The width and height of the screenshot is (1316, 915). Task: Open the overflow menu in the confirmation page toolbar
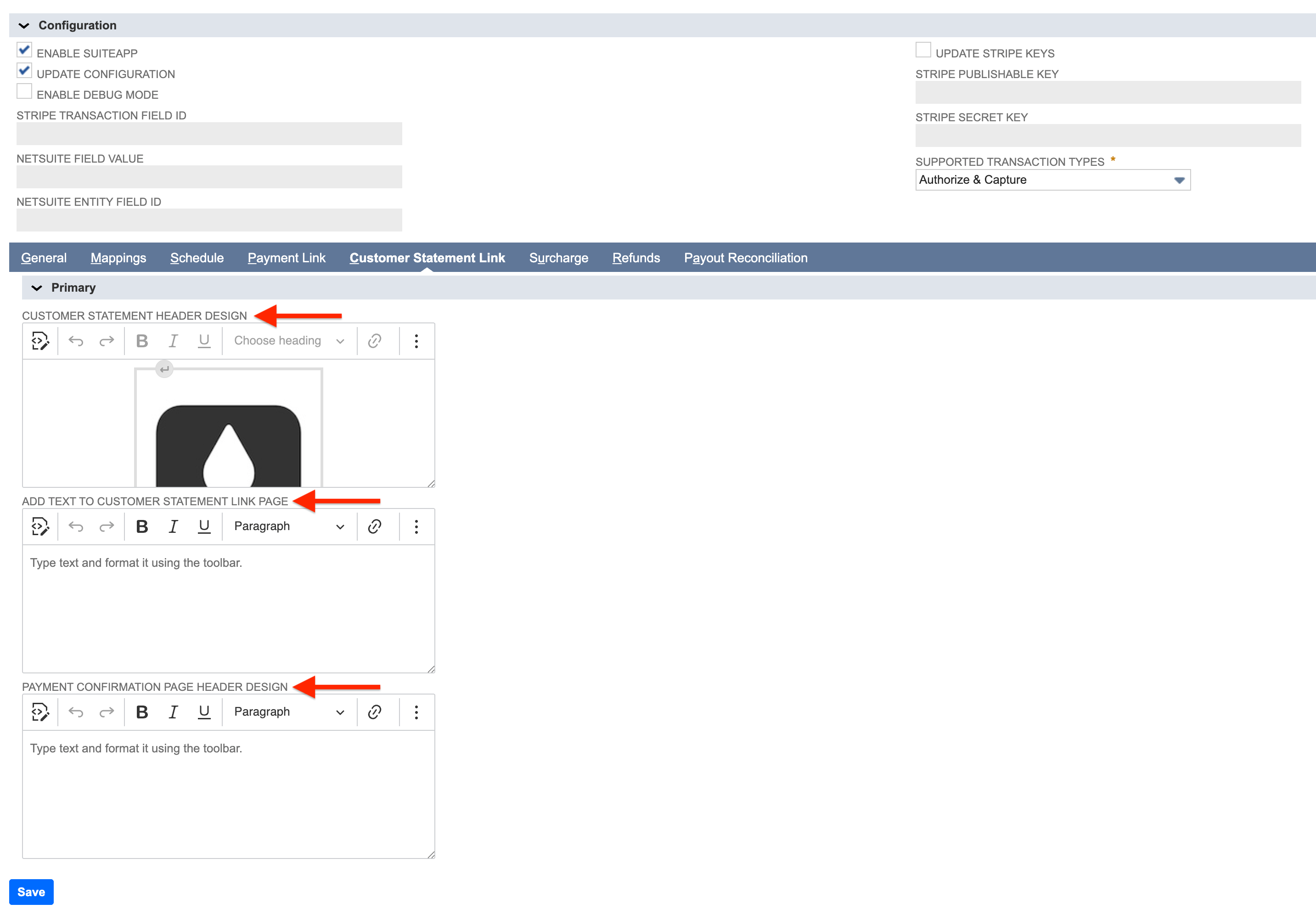click(416, 712)
